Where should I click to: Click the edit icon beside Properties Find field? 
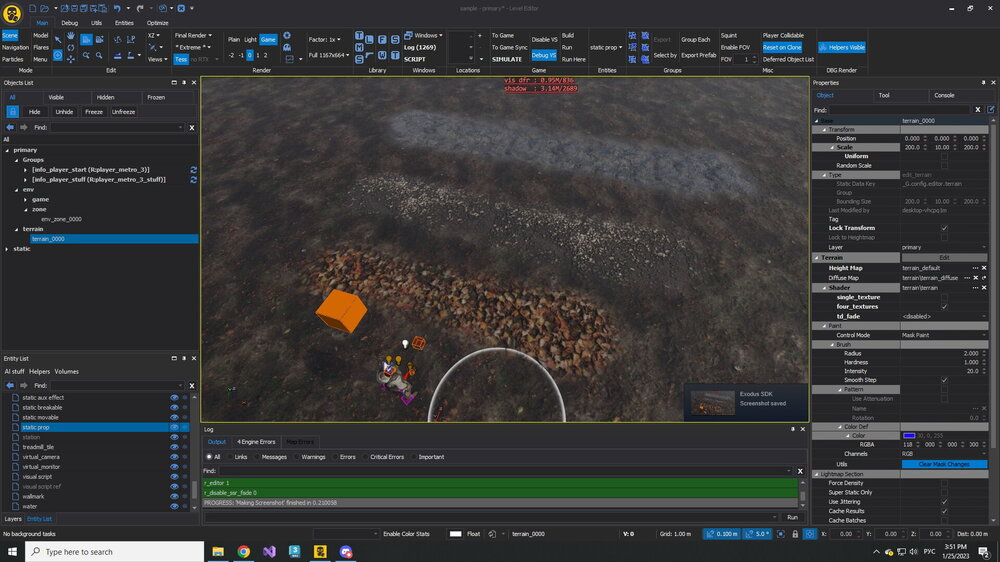click(x=991, y=109)
